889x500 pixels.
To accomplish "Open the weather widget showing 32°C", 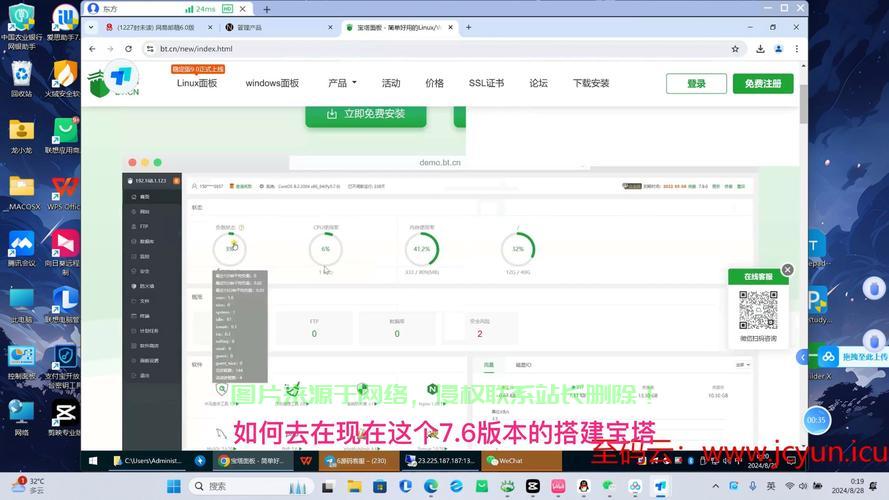I will click(28, 485).
